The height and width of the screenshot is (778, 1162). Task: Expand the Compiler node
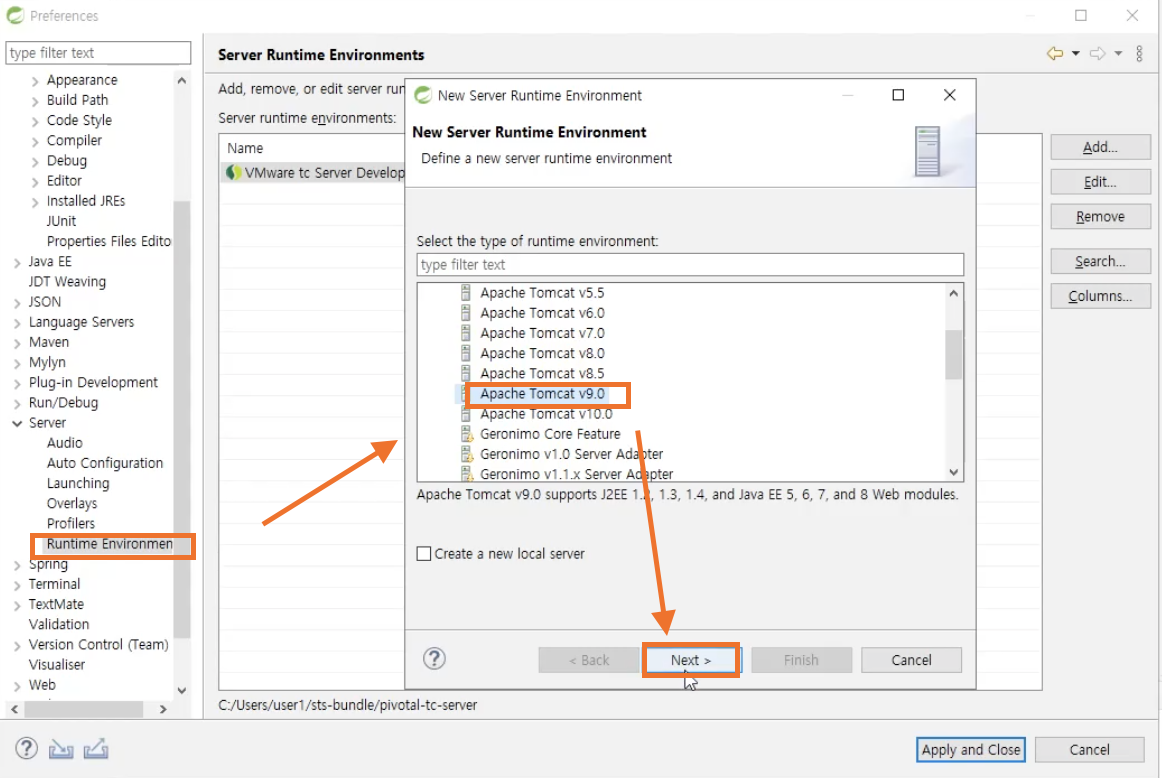click(x=35, y=141)
